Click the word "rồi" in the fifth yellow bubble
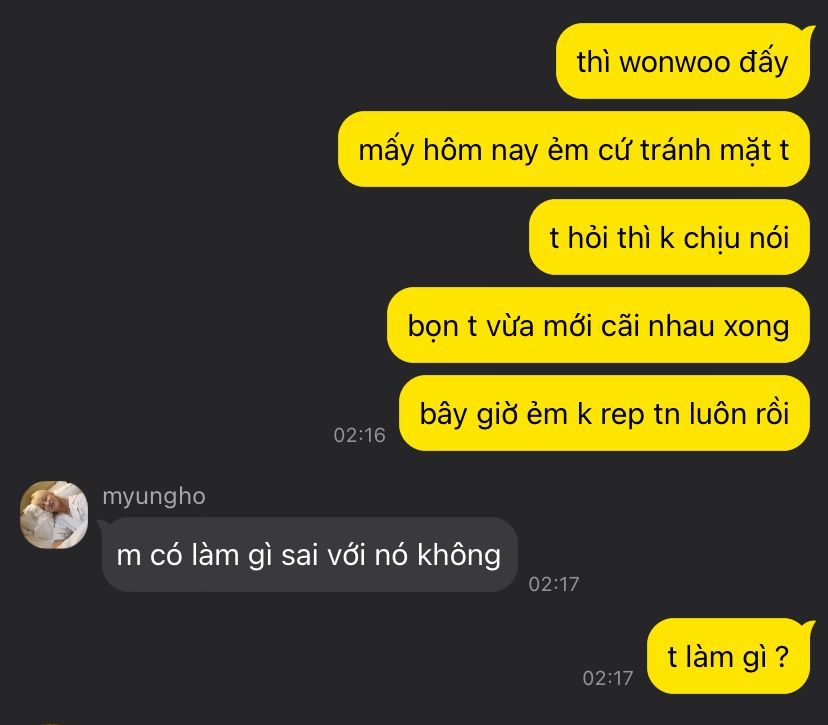The width and height of the screenshot is (828, 725). coord(773,413)
